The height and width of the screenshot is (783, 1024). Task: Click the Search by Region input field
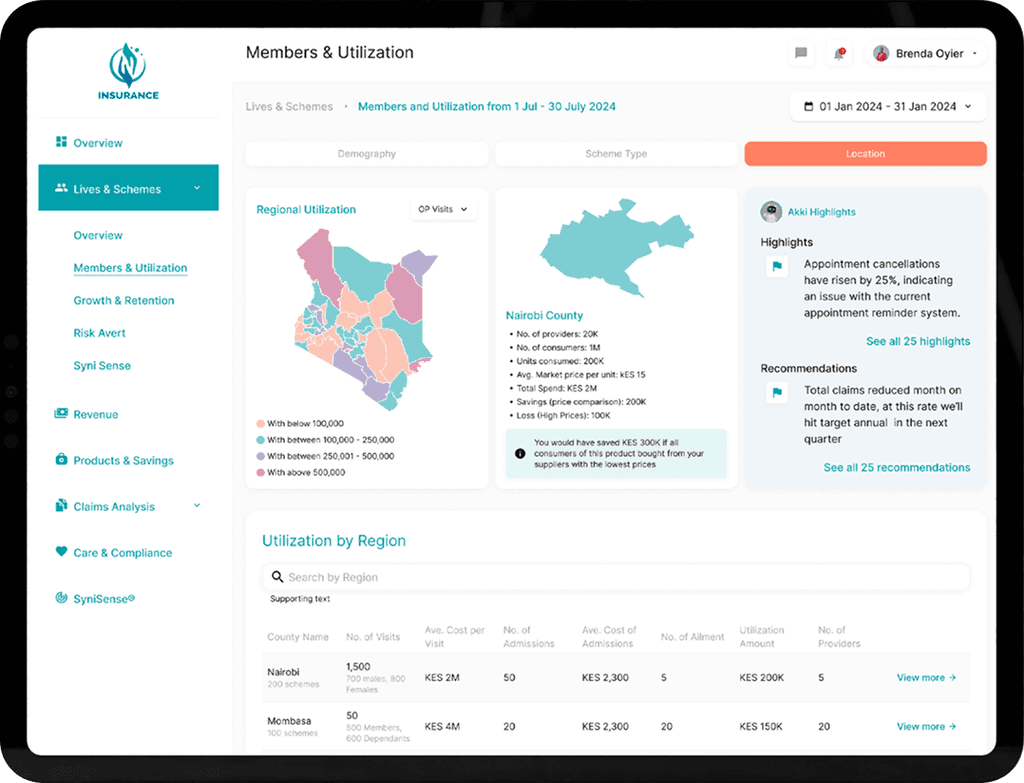pyautogui.click(x=616, y=577)
